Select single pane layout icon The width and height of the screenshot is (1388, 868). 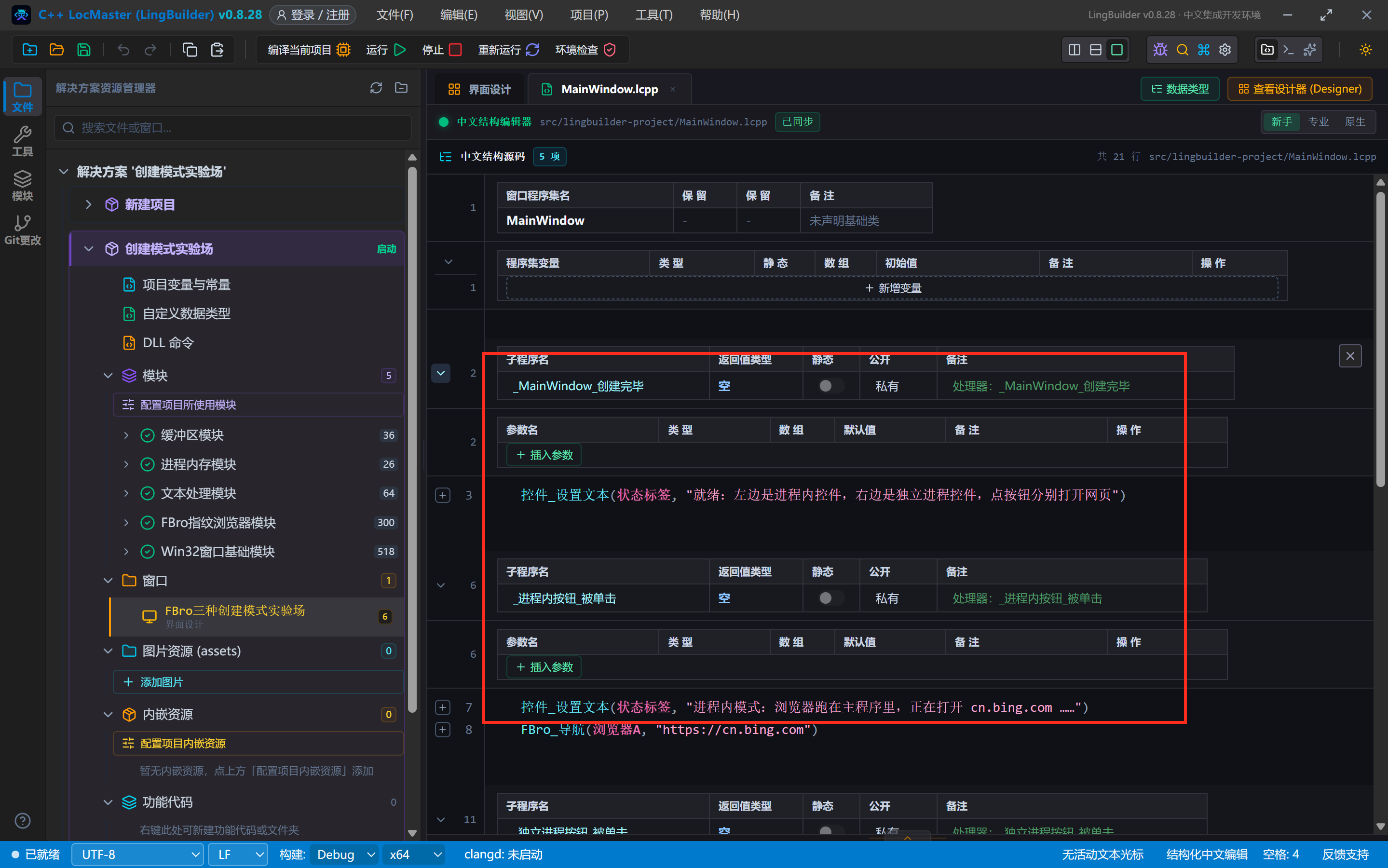(x=1116, y=50)
